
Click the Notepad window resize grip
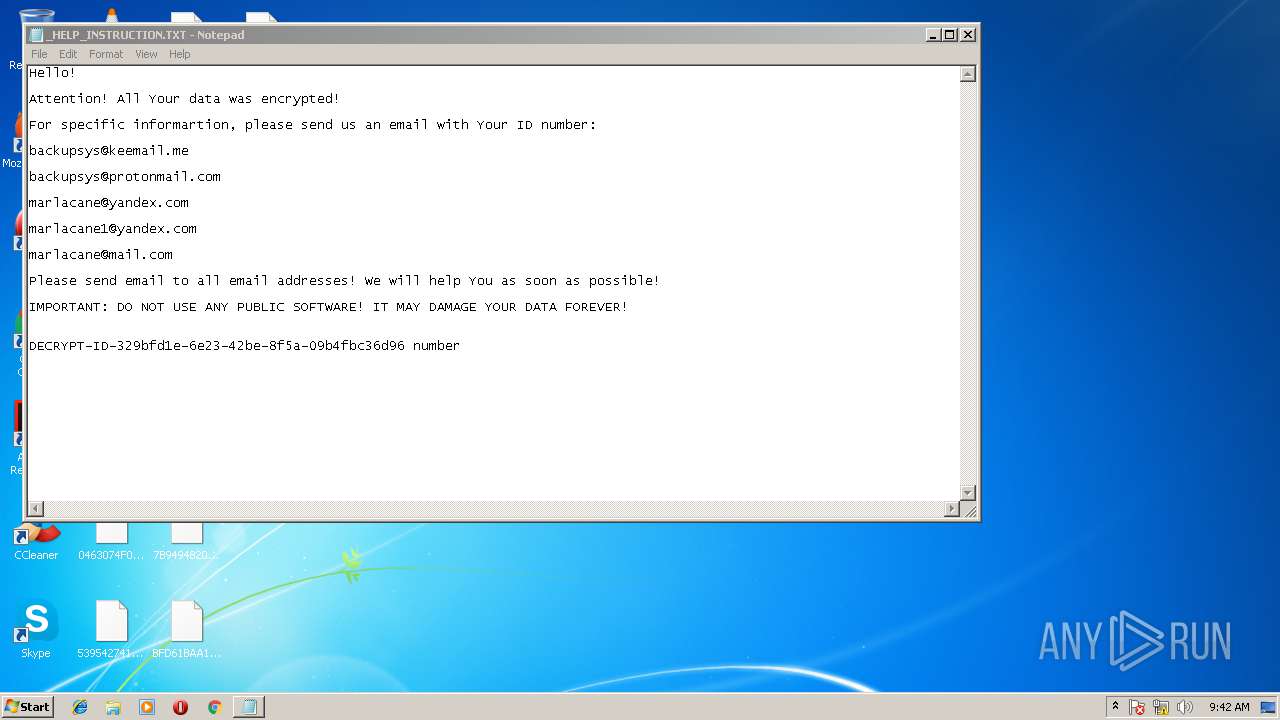969,510
